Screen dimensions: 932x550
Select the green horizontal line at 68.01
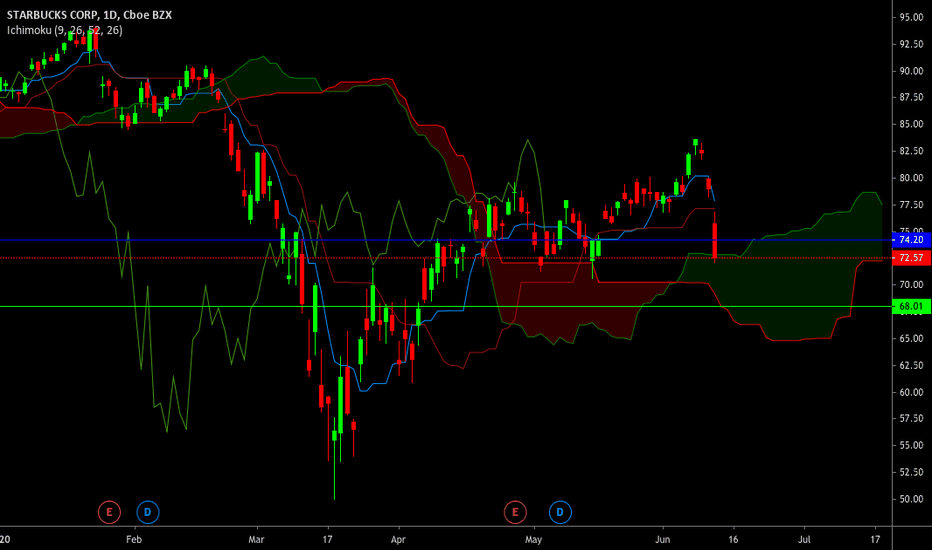tap(446, 306)
